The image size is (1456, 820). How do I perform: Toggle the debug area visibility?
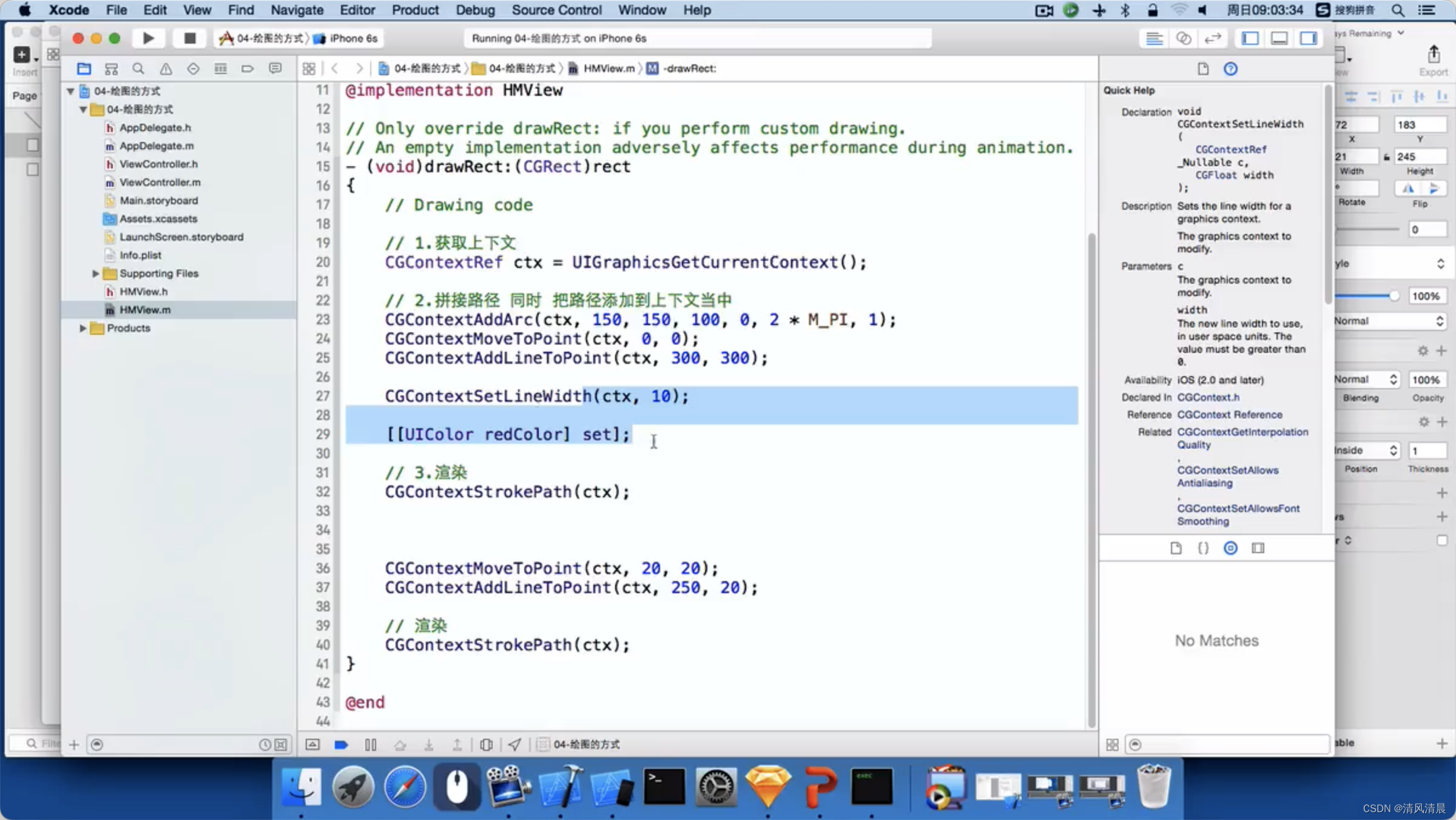[x=1279, y=38]
